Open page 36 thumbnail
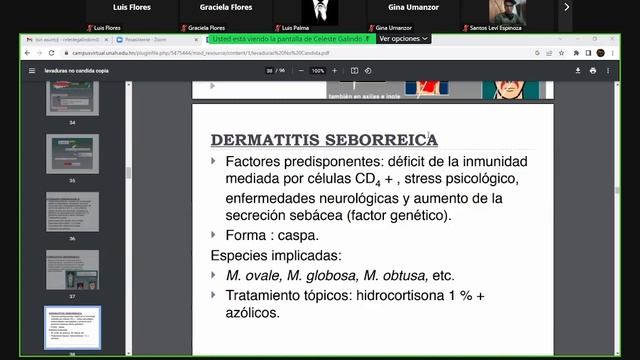 click(x=72, y=212)
